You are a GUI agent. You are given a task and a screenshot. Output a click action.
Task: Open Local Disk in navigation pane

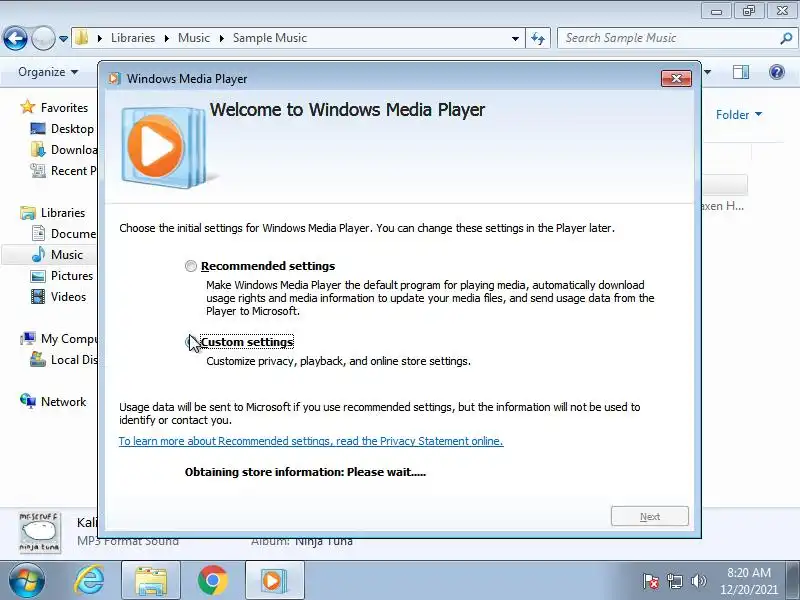(64, 360)
